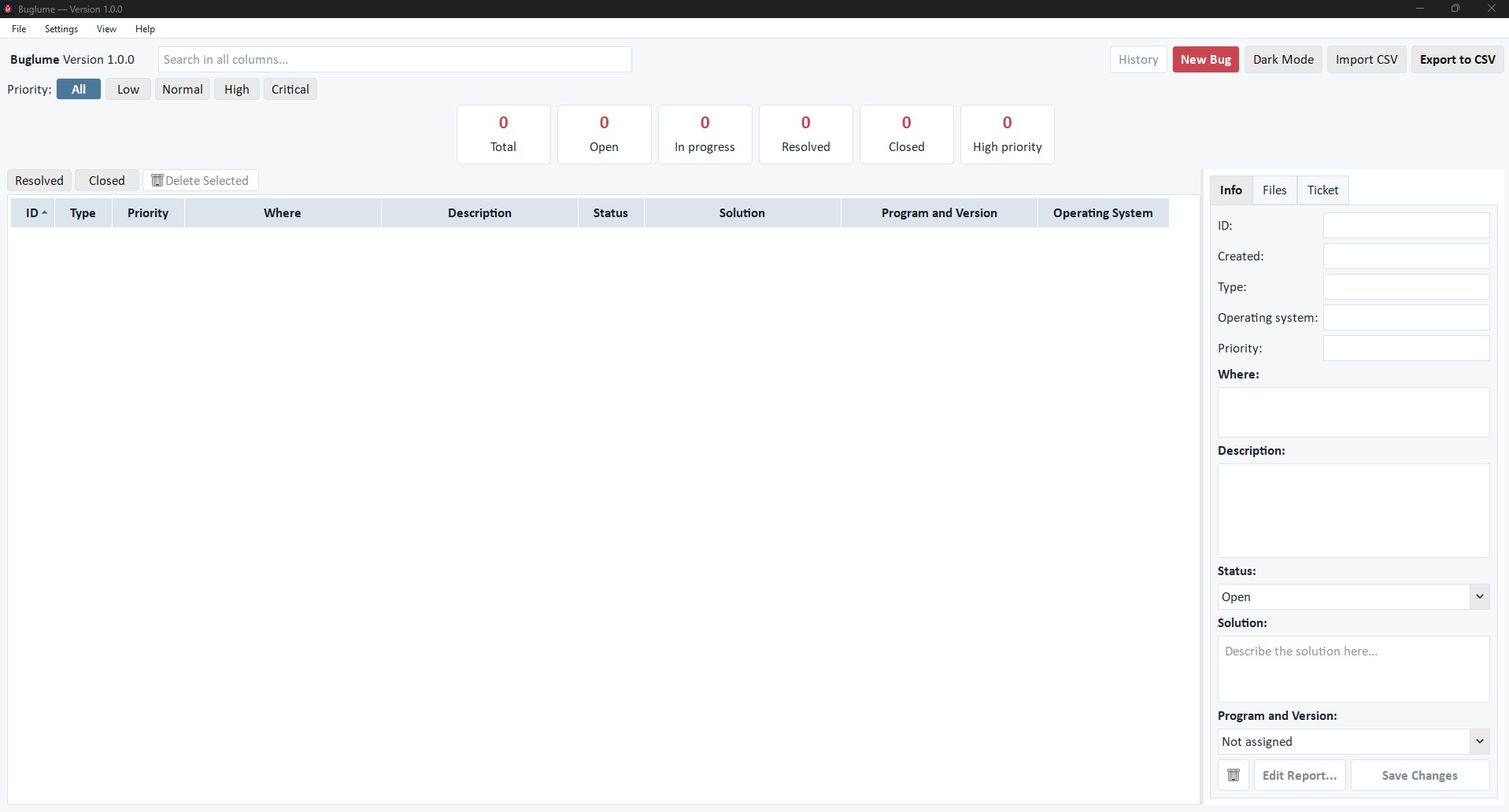Viewport: 1509px width, 812px height.
Task: Select the All priority filter
Action: pos(79,89)
